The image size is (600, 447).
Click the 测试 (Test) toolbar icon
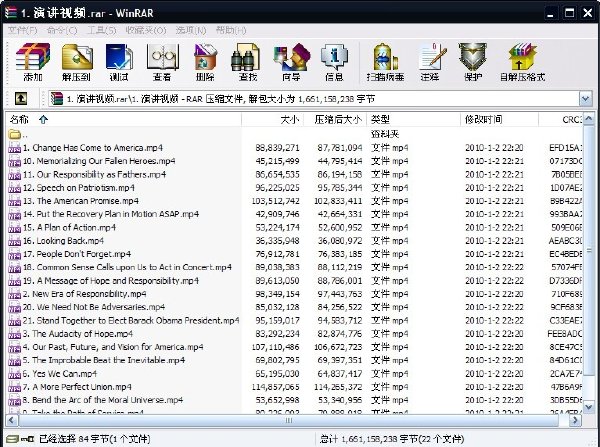tap(119, 57)
